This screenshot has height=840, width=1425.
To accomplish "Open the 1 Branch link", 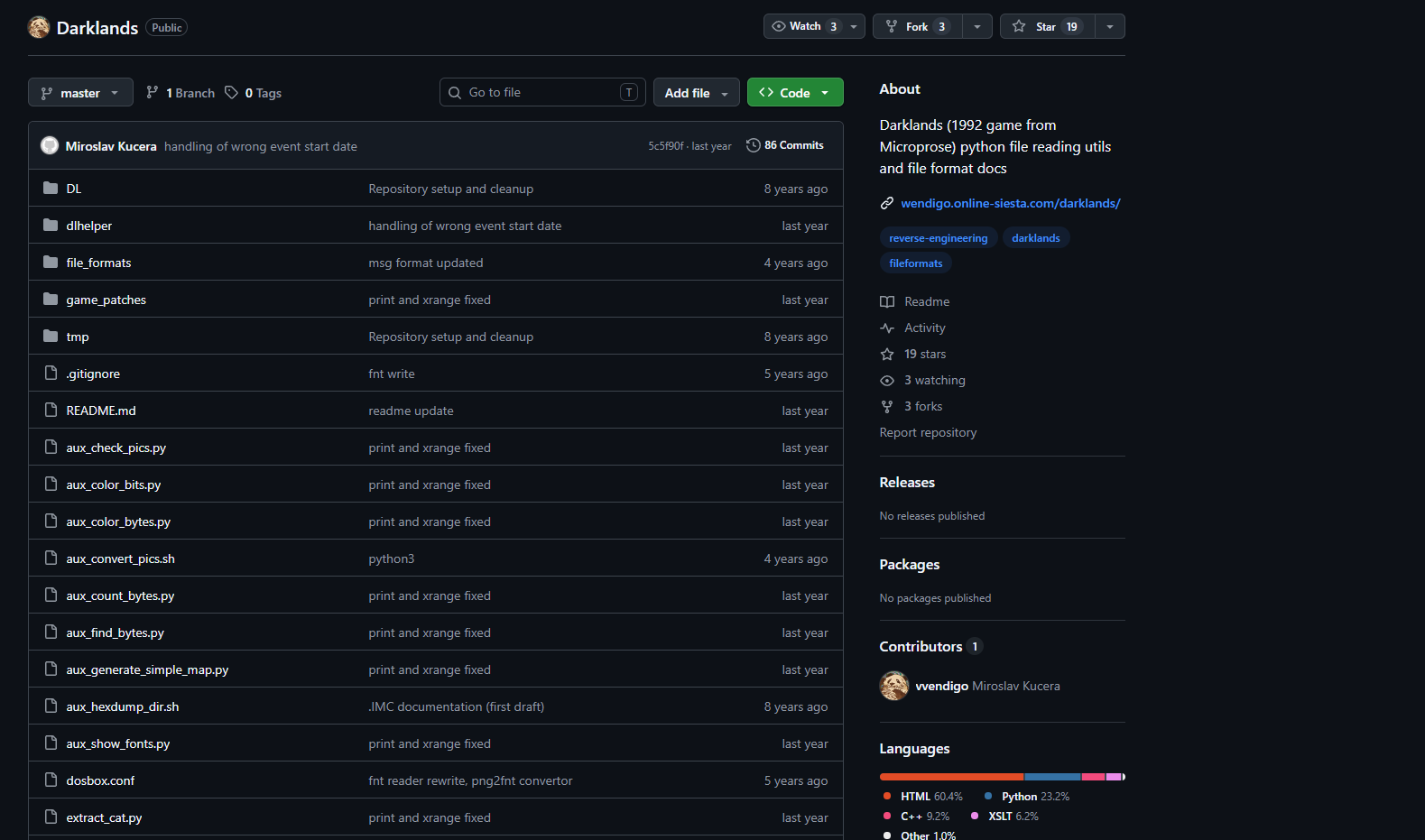I will click(x=180, y=92).
